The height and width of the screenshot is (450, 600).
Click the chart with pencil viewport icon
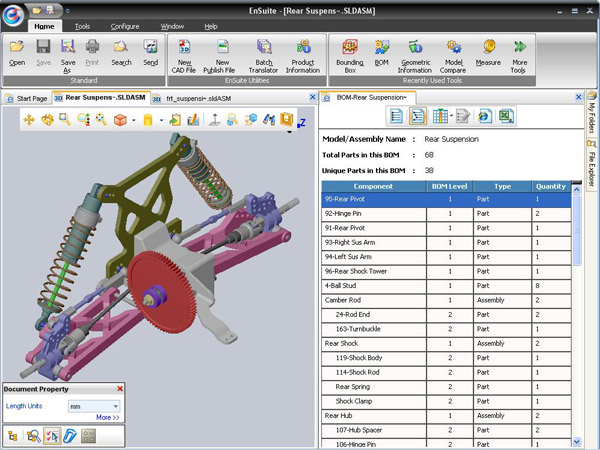pyautogui.click(x=193, y=120)
